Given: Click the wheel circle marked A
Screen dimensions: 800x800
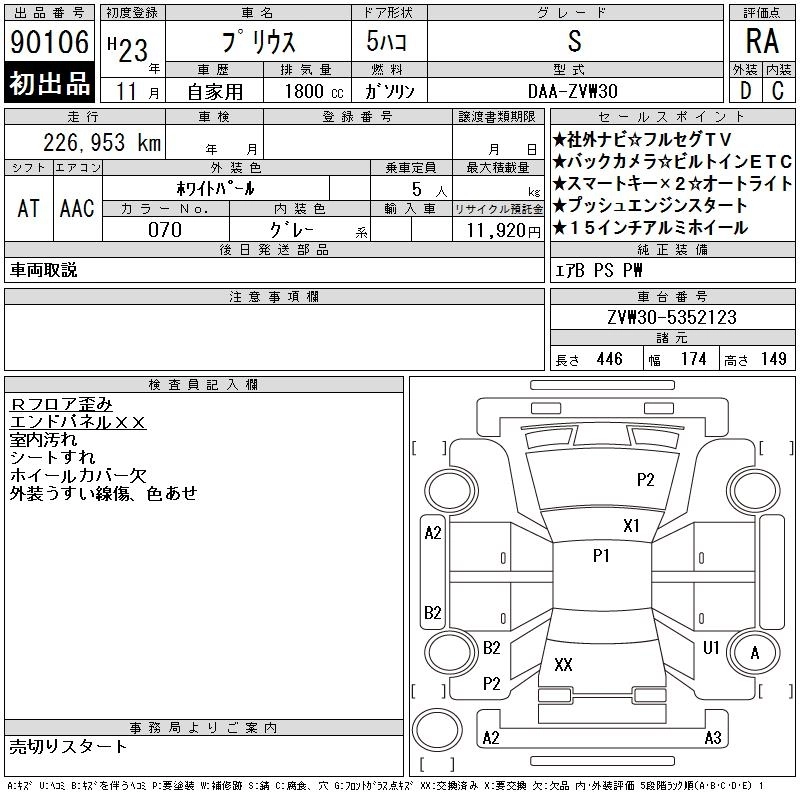Looking at the screenshot, I should click(x=755, y=653).
